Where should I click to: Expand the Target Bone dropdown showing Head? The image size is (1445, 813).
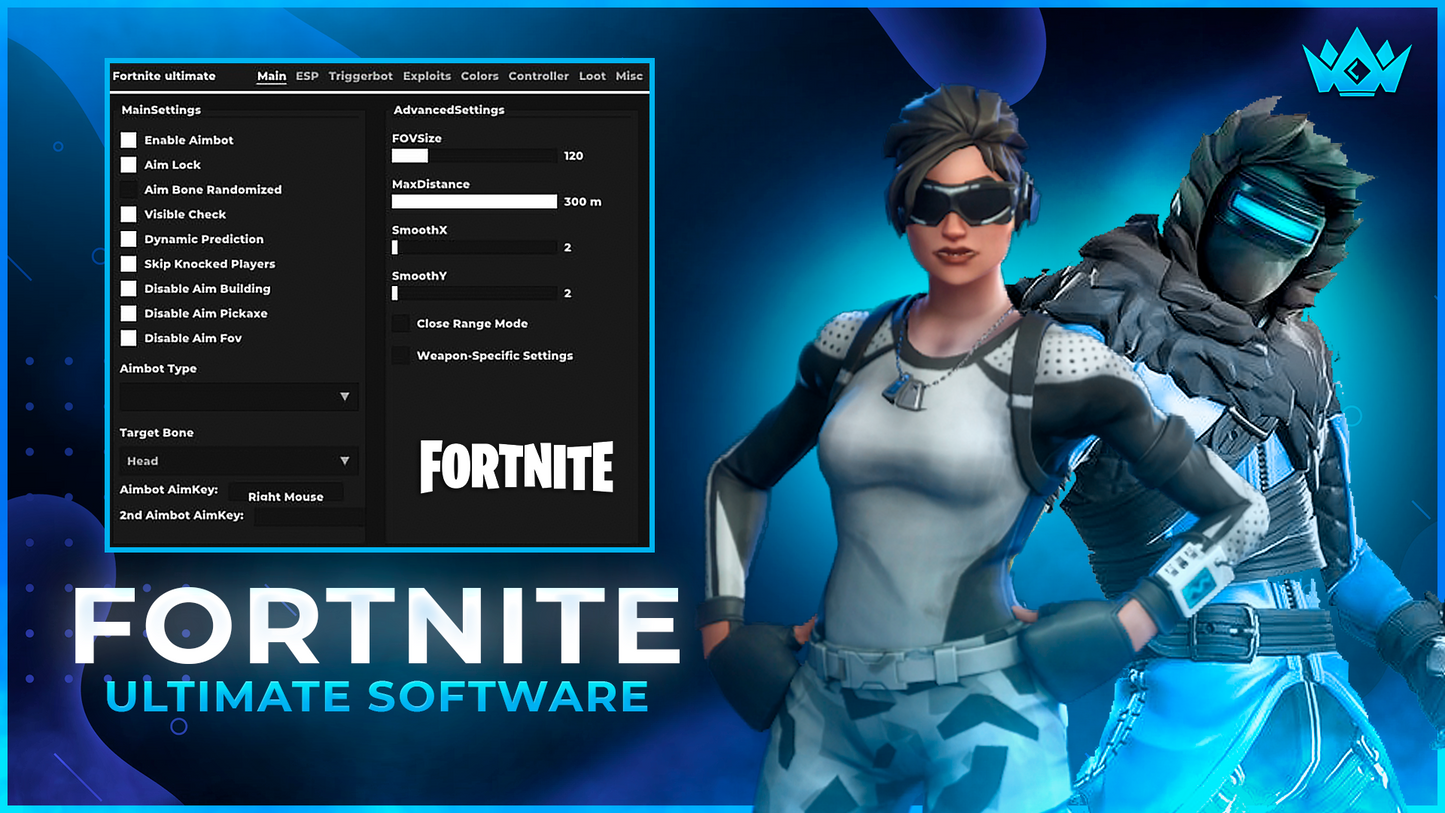(x=238, y=461)
